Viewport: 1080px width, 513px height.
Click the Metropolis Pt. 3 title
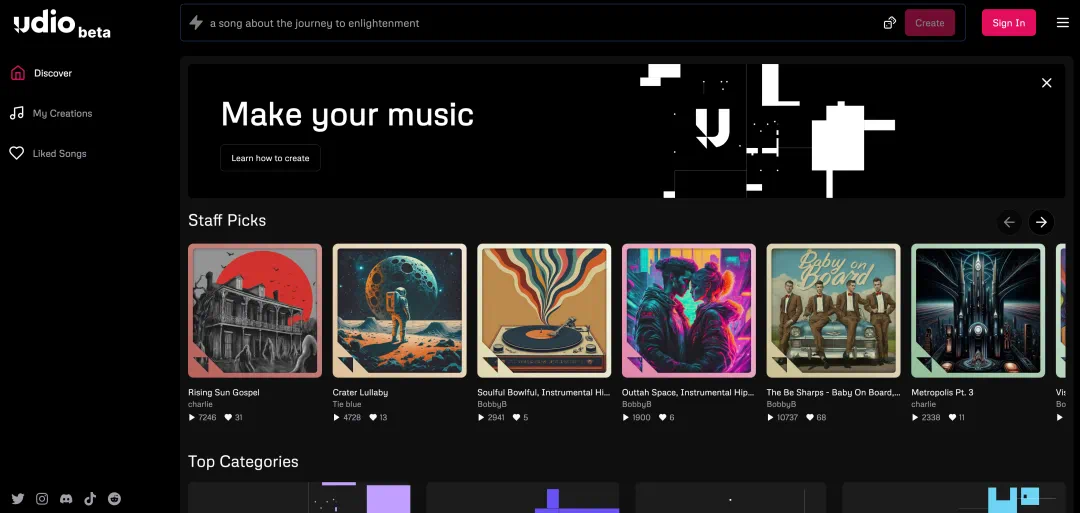[942, 392]
